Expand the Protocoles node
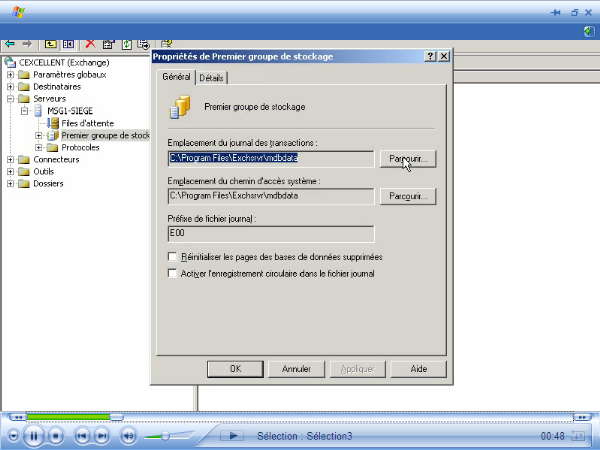Image resolution: width=600 pixels, height=450 pixels. pos(38,147)
